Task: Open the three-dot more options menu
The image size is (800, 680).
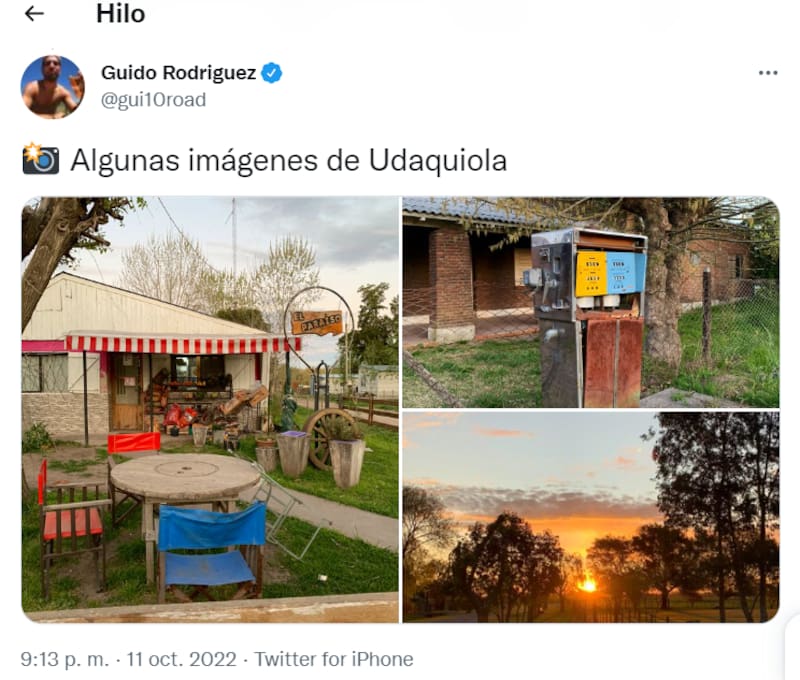Action: [768, 73]
